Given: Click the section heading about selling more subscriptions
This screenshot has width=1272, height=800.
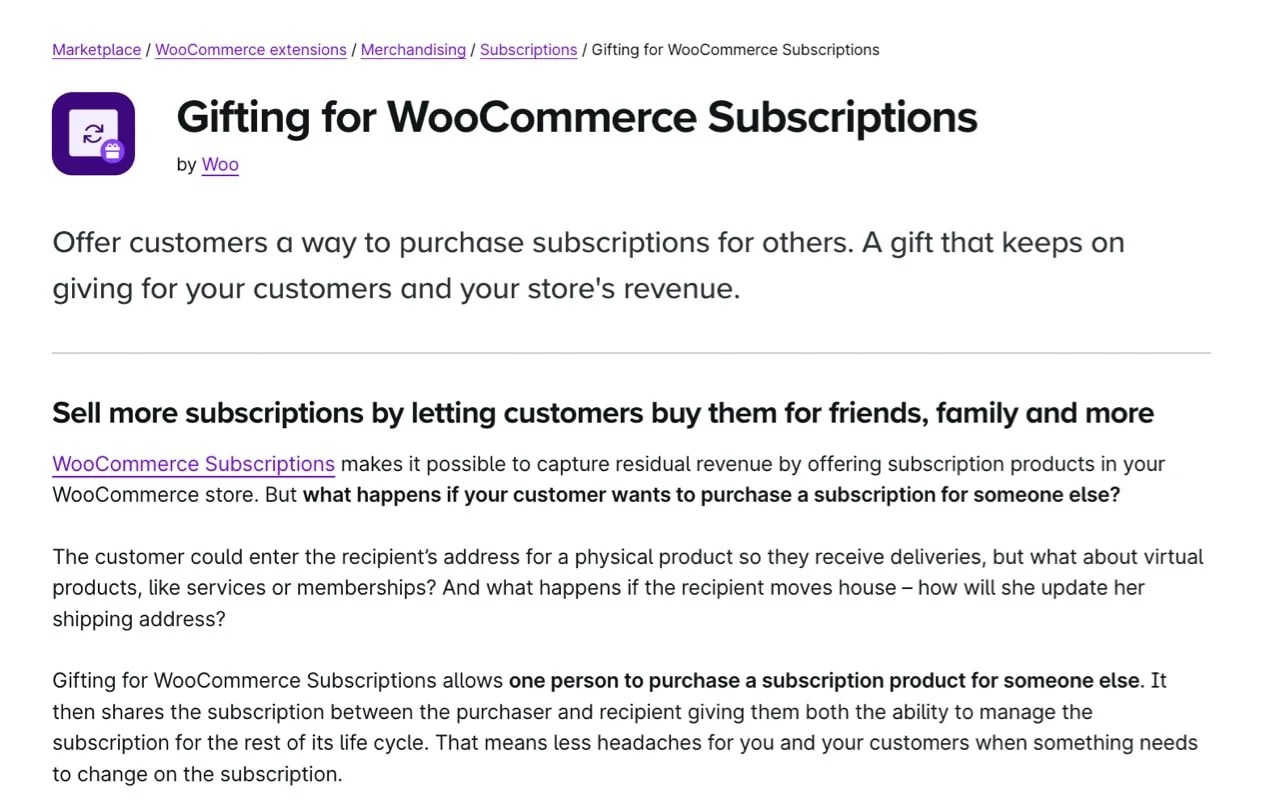Looking at the screenshot, I should (603, 412).
